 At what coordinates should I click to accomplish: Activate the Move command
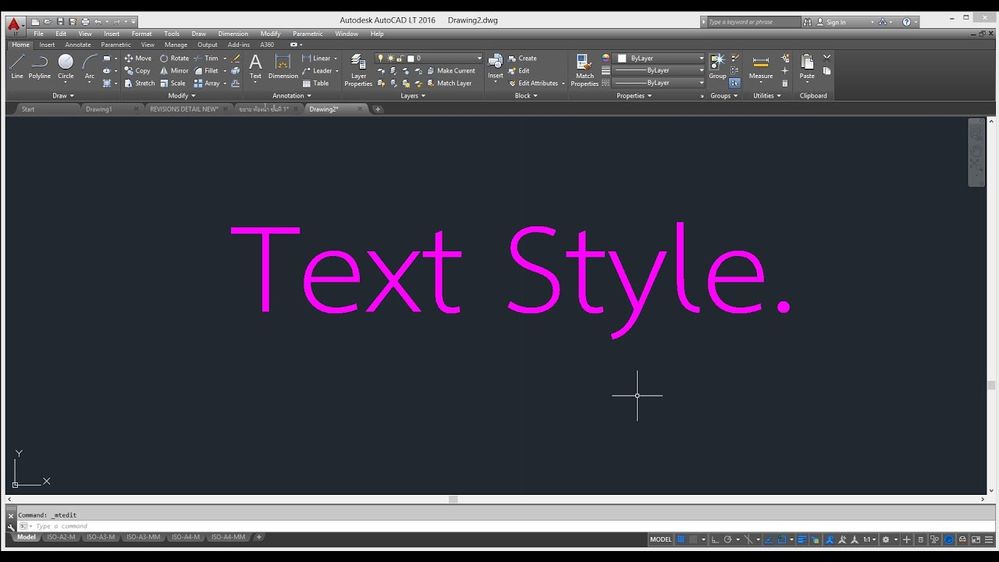[x=138, y=58]
